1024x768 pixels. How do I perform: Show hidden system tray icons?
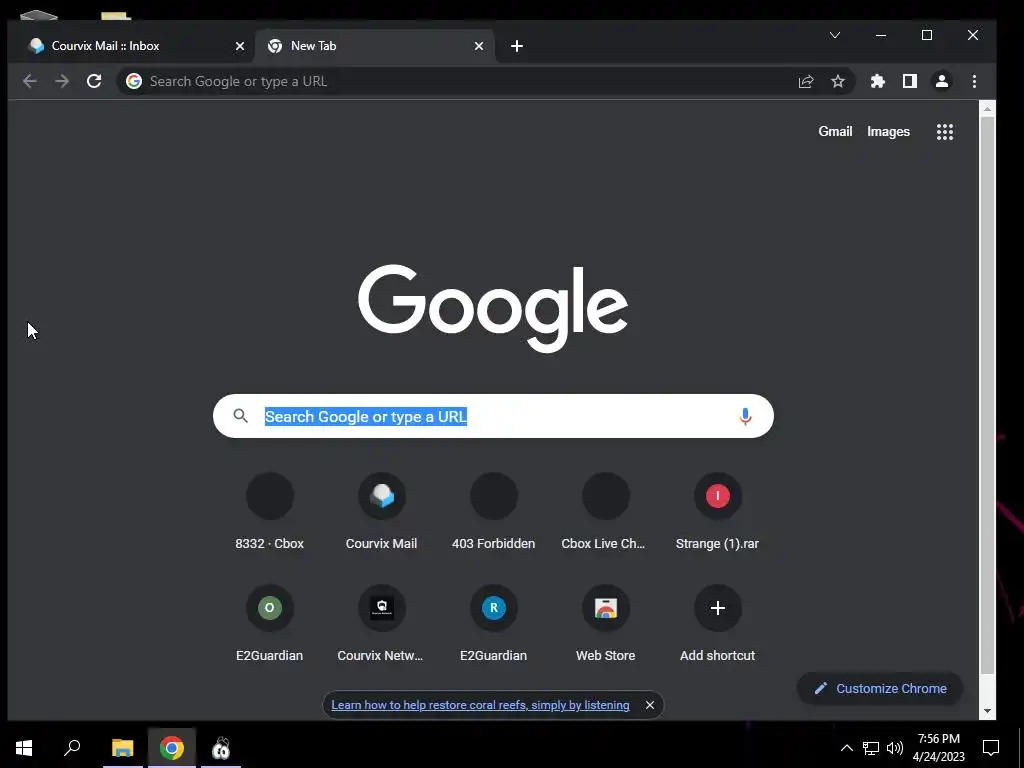coord(846,748)
